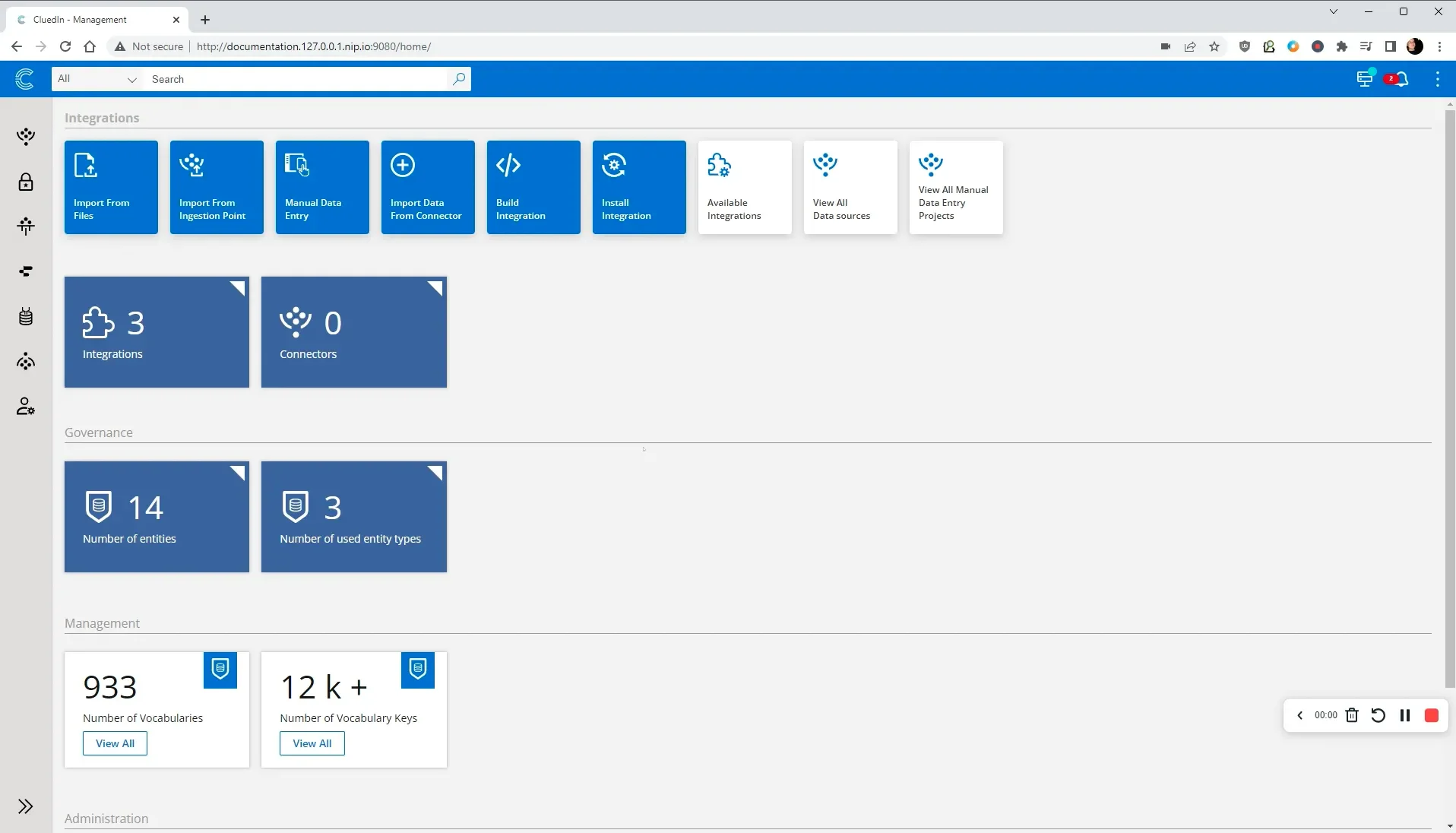This screenshot has width=1456, height=833.
Task: Select the Integrations icon in the sidebar
Action: pyautogui.click(x=26, y=137)
